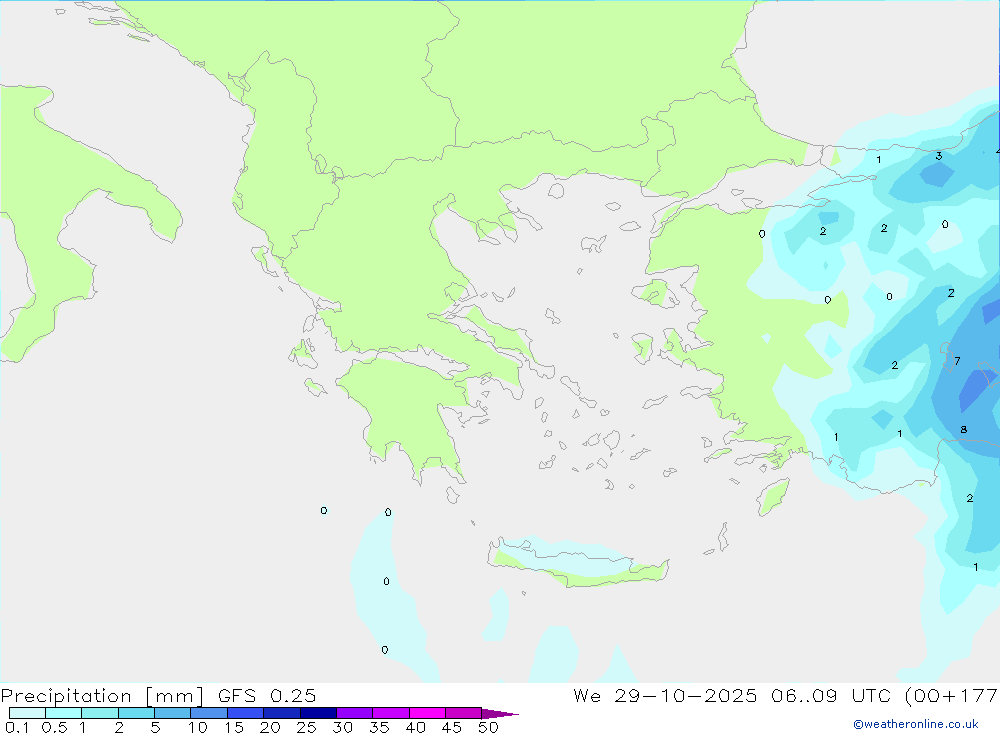
Task: Select the 'GFS 0.25' model label
Action: pos(267,695)
